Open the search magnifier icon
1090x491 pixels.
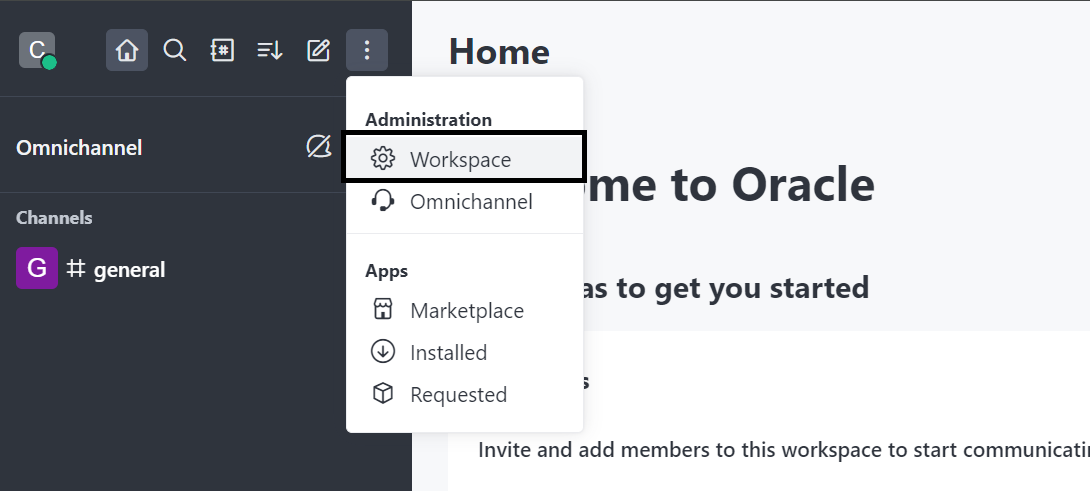pos(174,50)
